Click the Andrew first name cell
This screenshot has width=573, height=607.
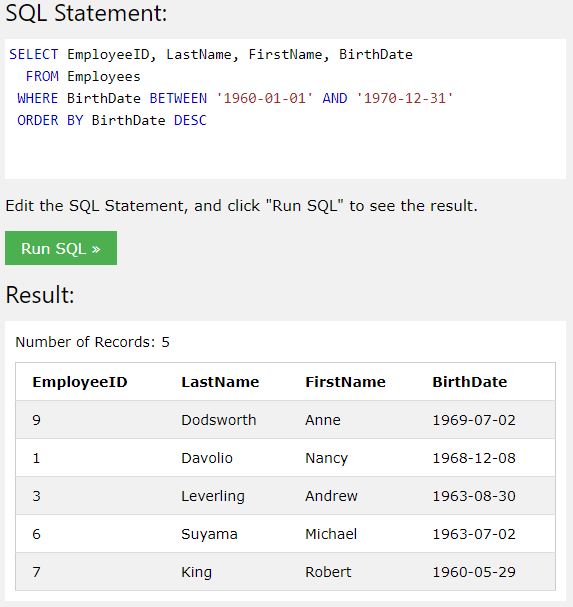coord(331,496)
